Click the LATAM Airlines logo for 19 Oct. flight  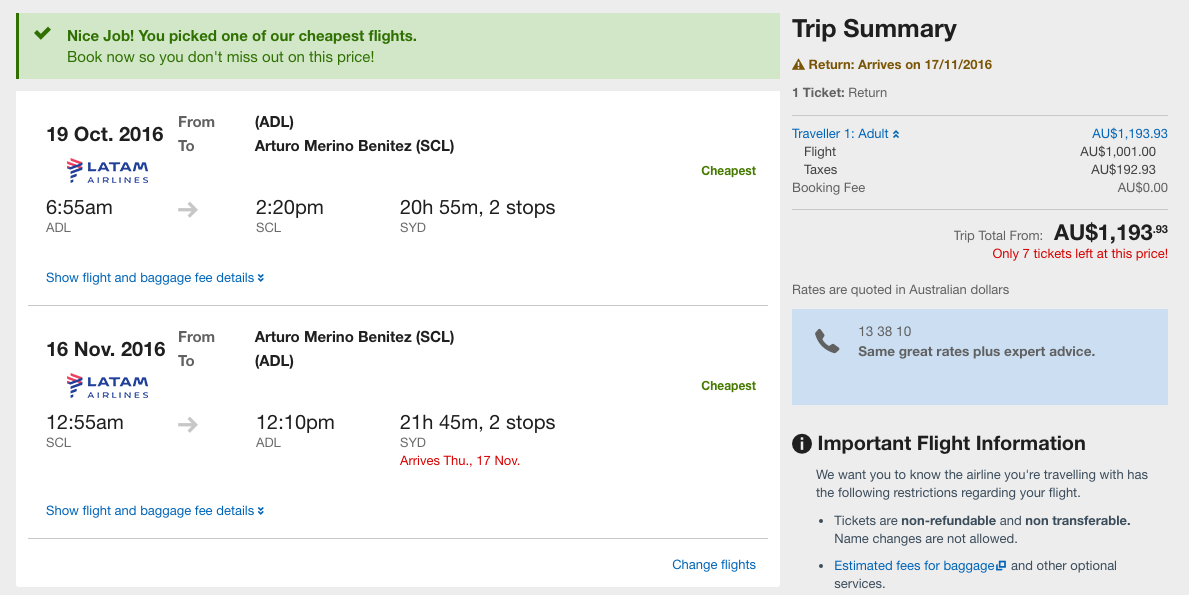[107, 171]
